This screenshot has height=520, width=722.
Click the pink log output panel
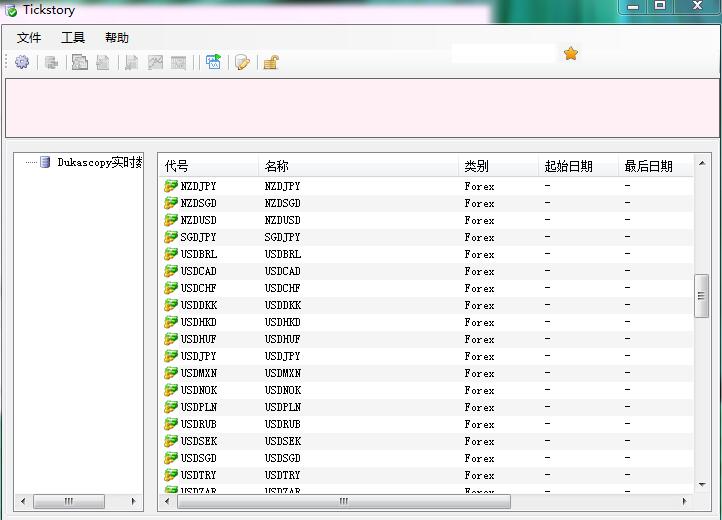pyautogui.click(x=362, y=108)
